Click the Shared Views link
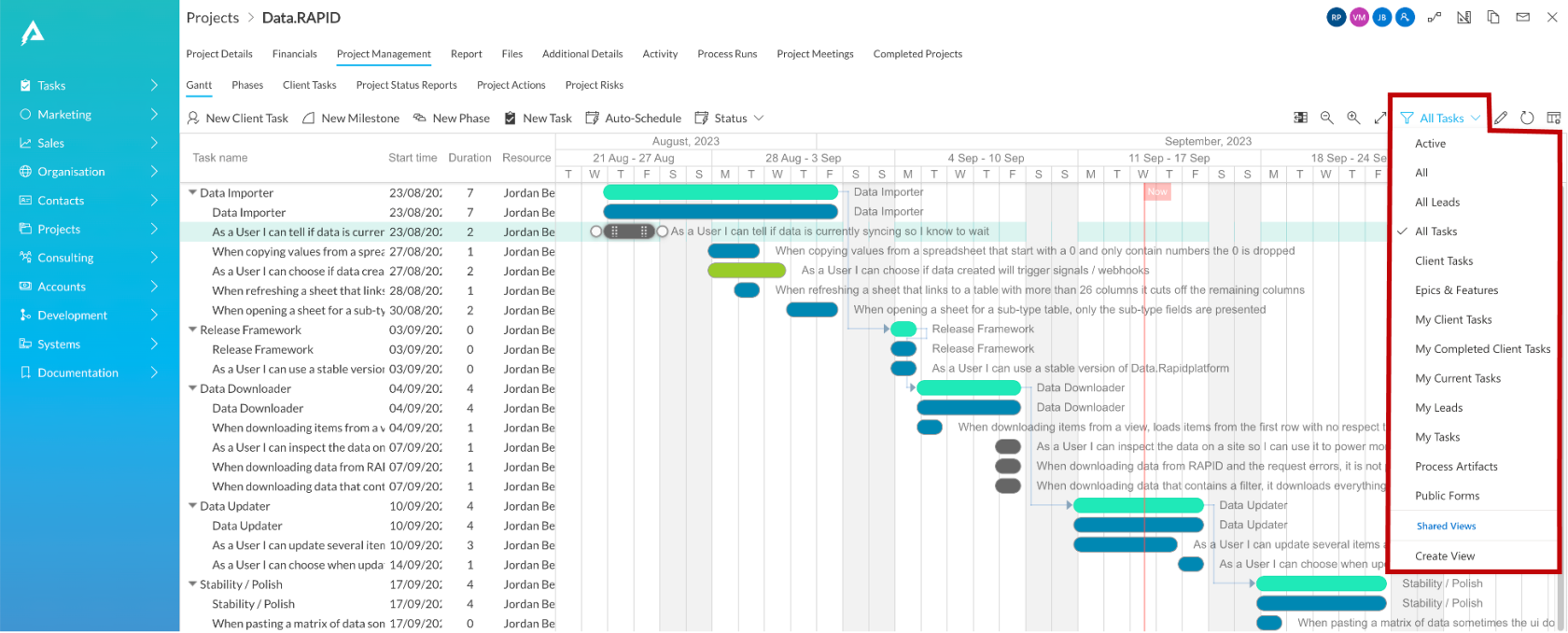Image resolution: width=1568 pixels, height=633 pixels. point(1447,527)
